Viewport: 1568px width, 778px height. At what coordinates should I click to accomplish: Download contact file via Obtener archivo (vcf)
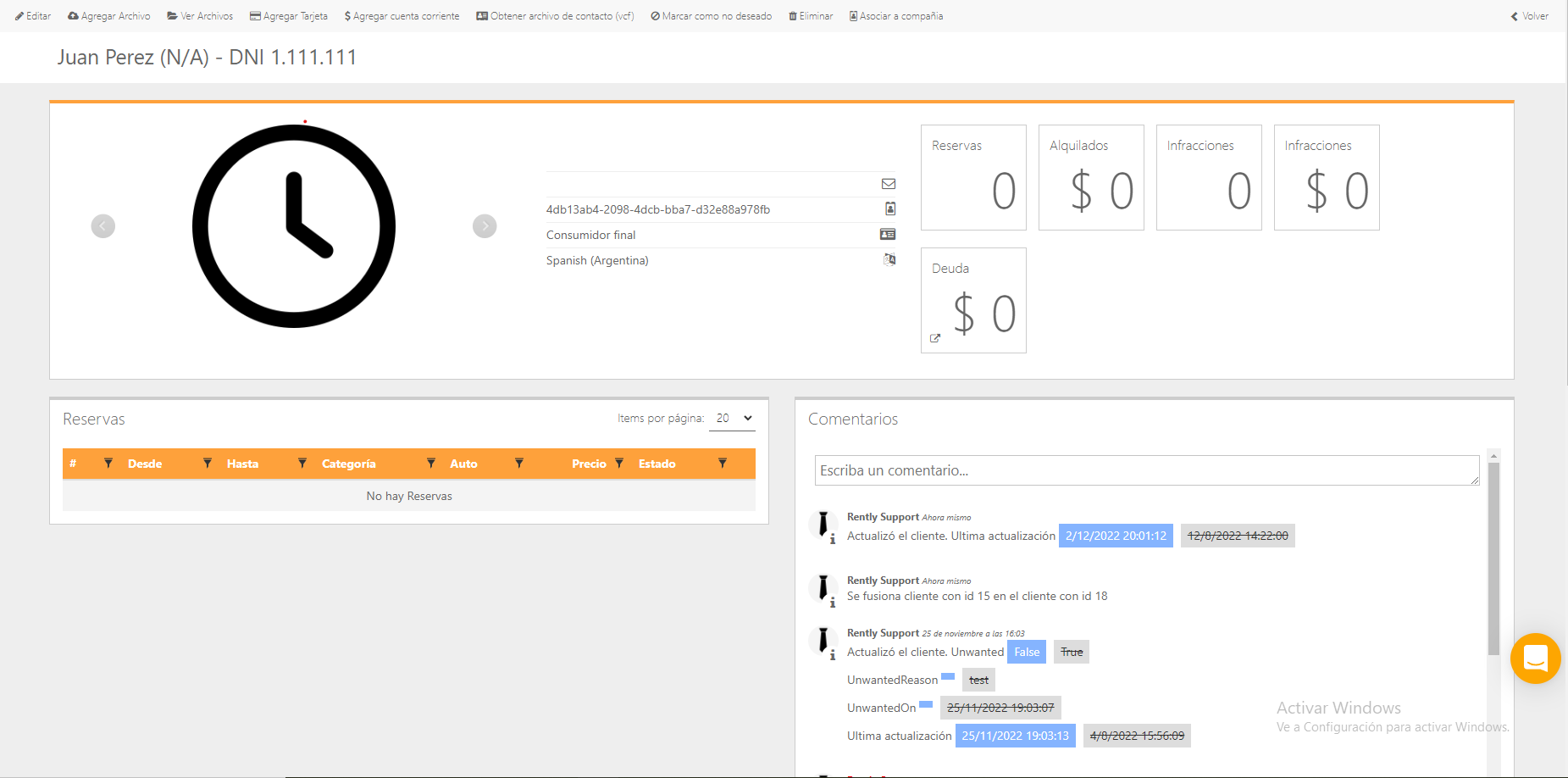tap(555, 16)
